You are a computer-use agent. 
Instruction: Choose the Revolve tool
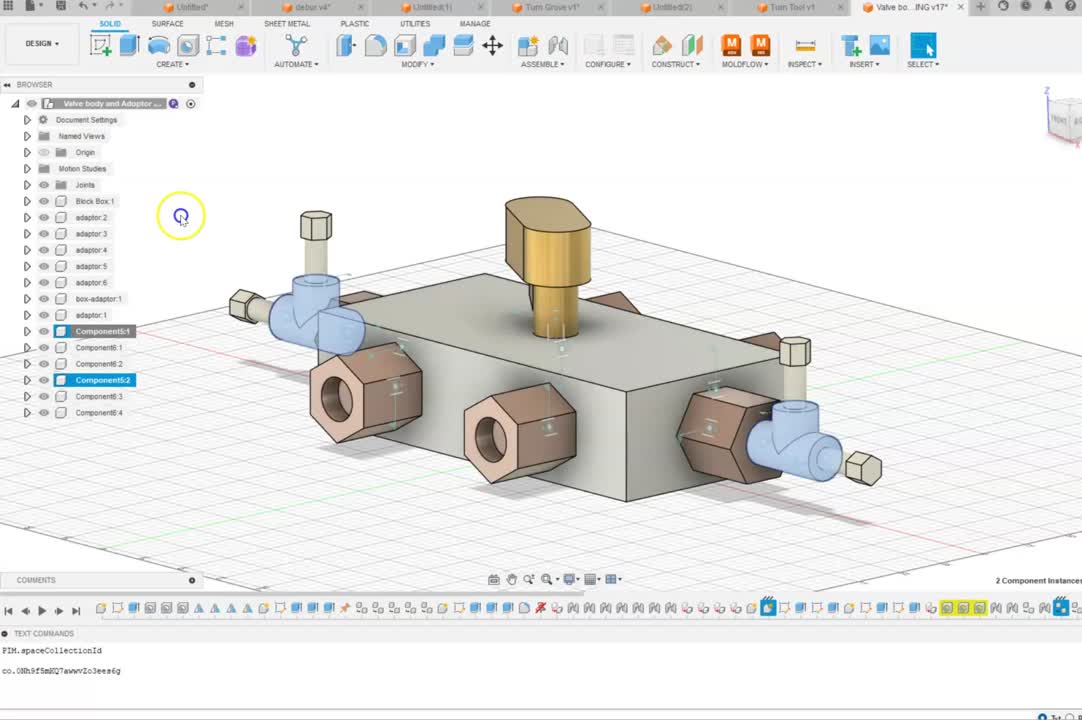tap(159, 46)
